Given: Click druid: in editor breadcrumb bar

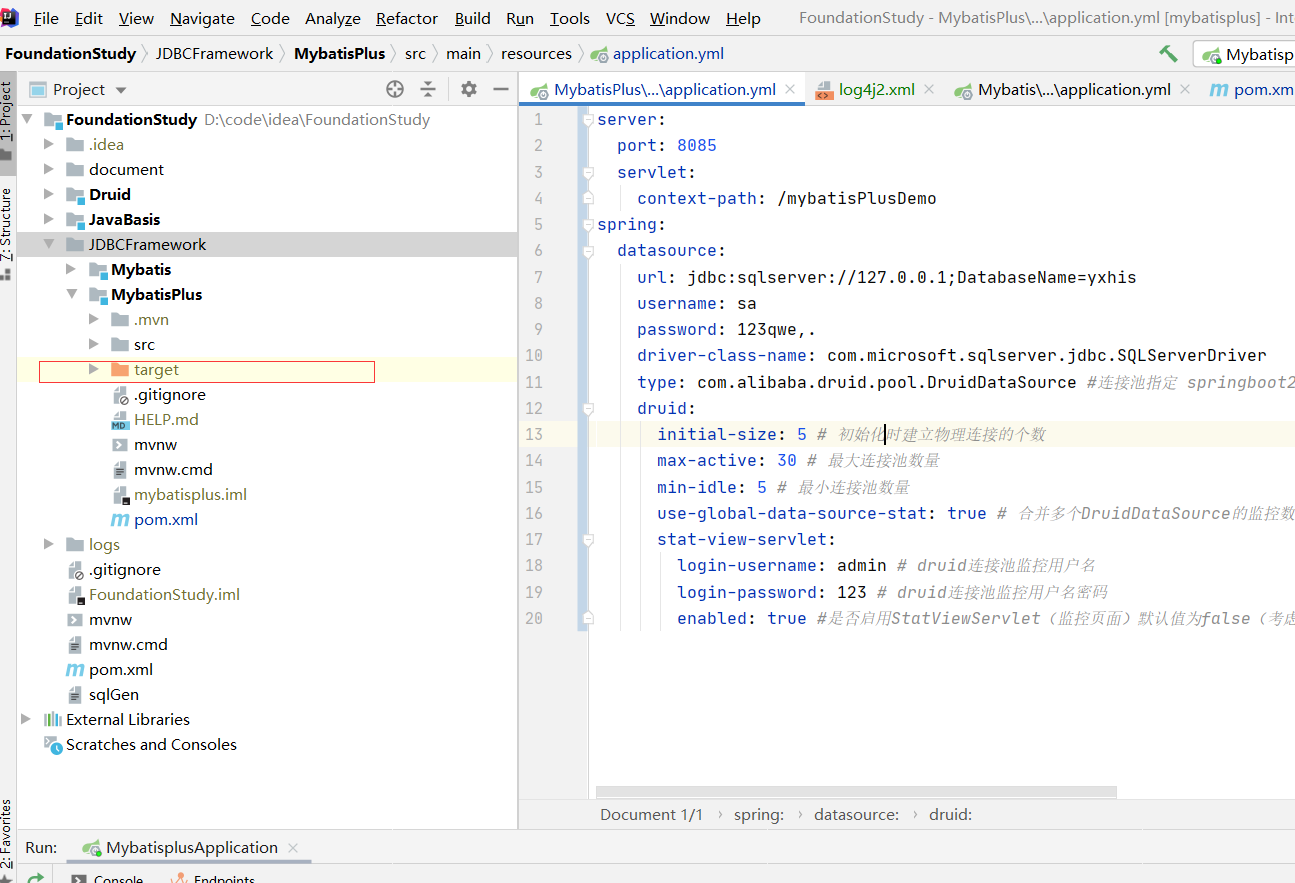Looking at the screenshot, I should [950, 814].
